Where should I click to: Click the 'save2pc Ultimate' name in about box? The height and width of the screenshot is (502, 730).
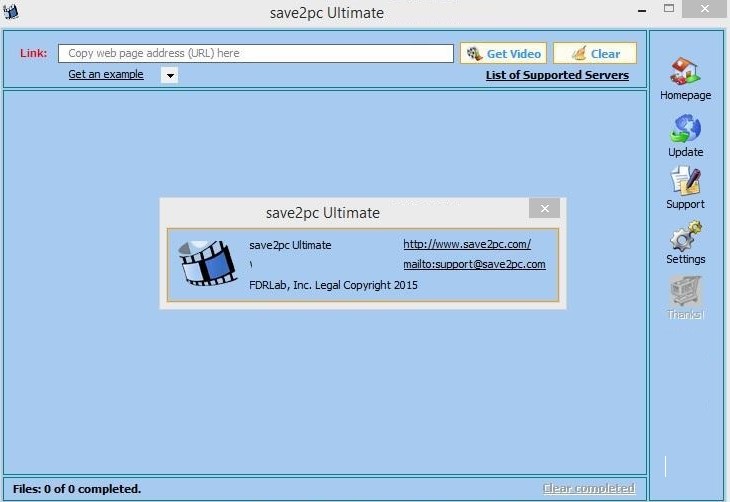click(x=290, y=245)
